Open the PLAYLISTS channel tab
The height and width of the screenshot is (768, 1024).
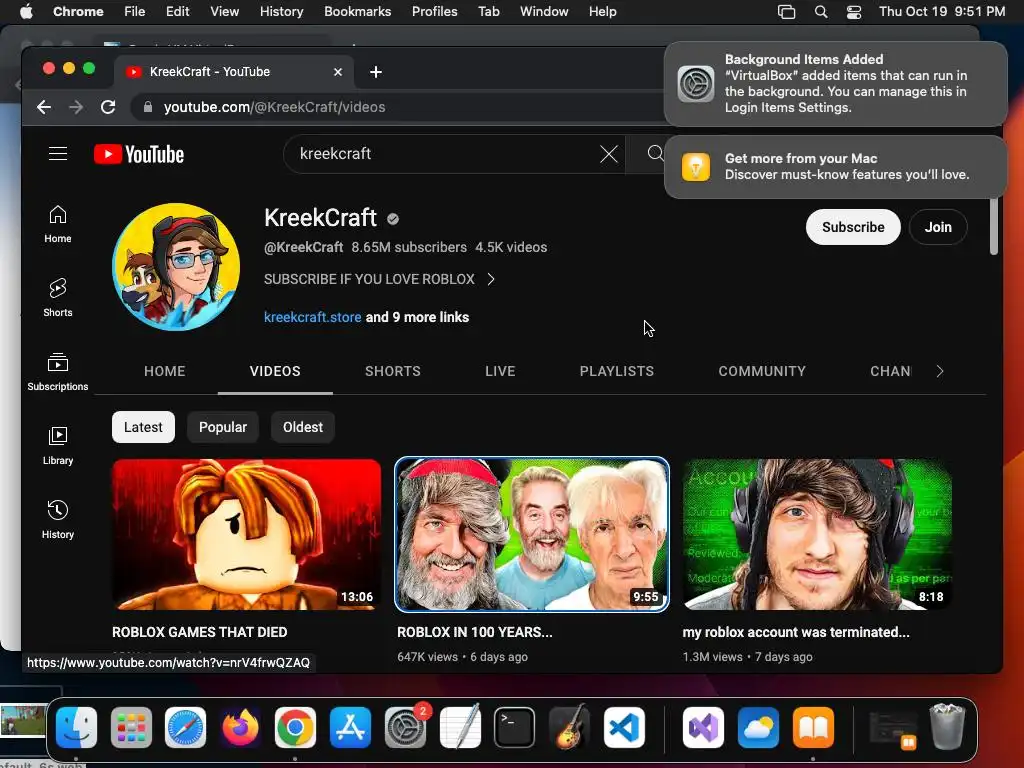point(616,371)
